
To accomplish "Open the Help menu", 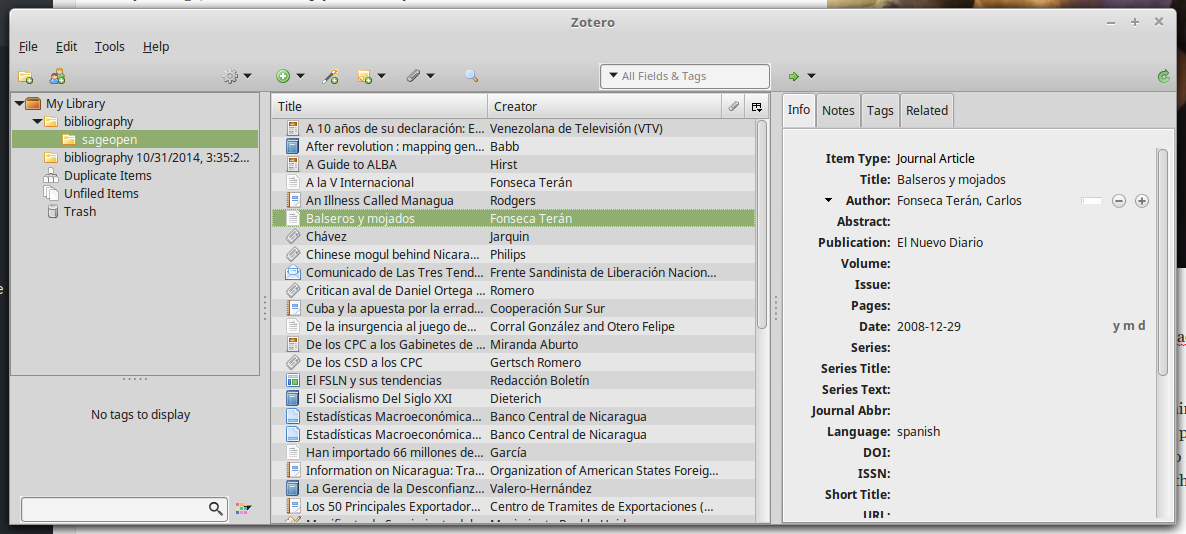I will click(156, 46).
